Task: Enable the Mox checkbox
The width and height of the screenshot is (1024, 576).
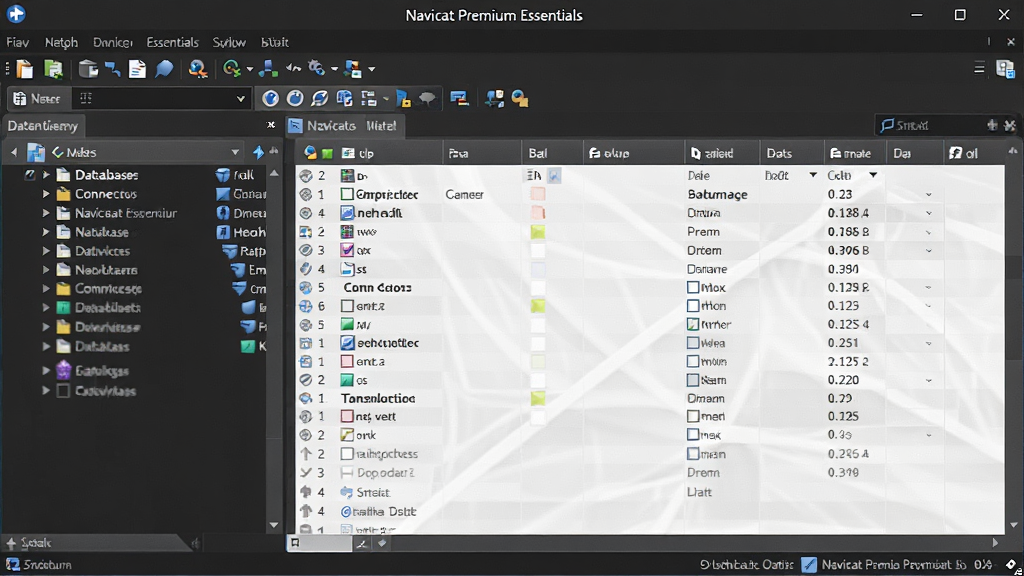Action: 693,287
